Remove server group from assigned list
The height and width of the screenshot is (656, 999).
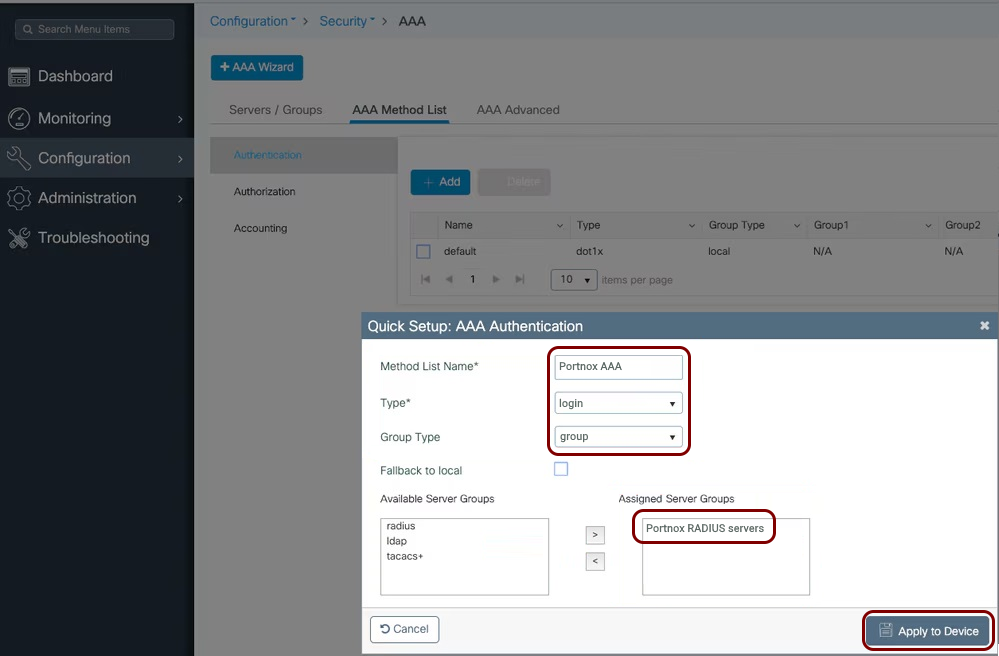coord(595,561)
